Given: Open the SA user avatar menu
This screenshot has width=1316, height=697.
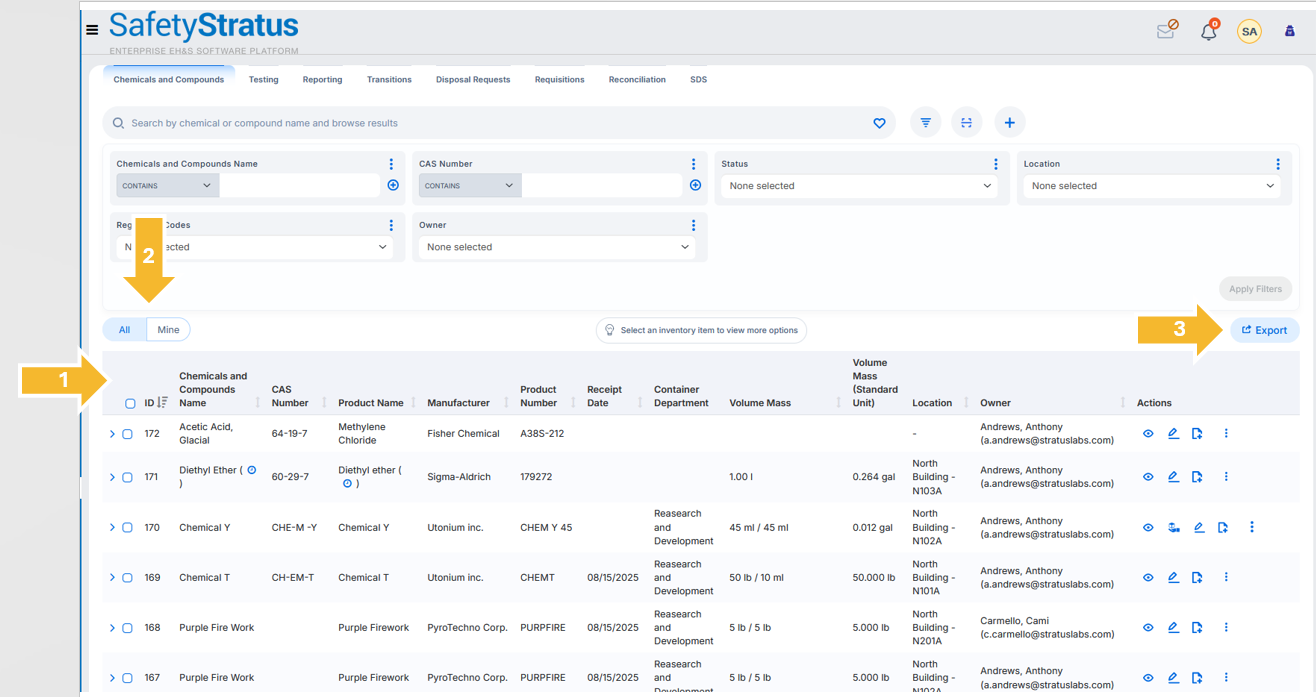Looking at the screenshot, I should 1249,32.
